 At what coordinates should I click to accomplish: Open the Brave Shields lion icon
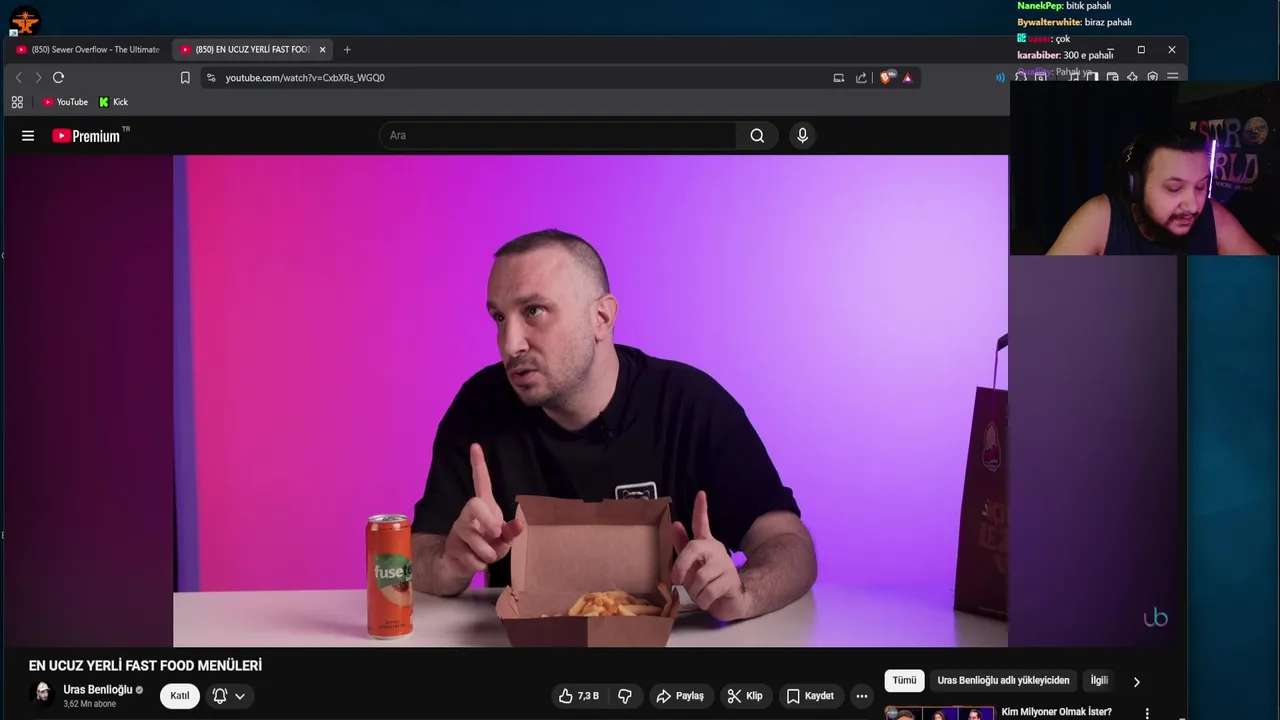[x=887, y=78]
